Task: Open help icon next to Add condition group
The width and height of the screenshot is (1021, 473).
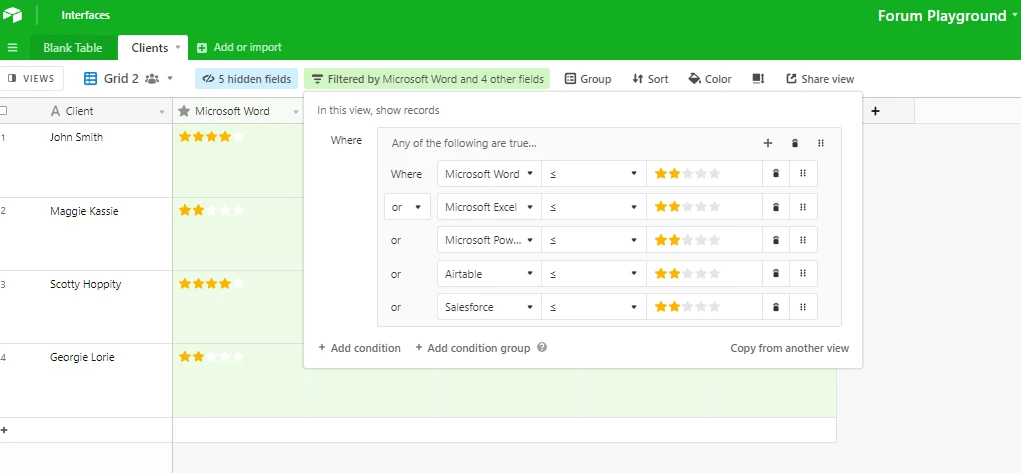Action: pos(542,347)
